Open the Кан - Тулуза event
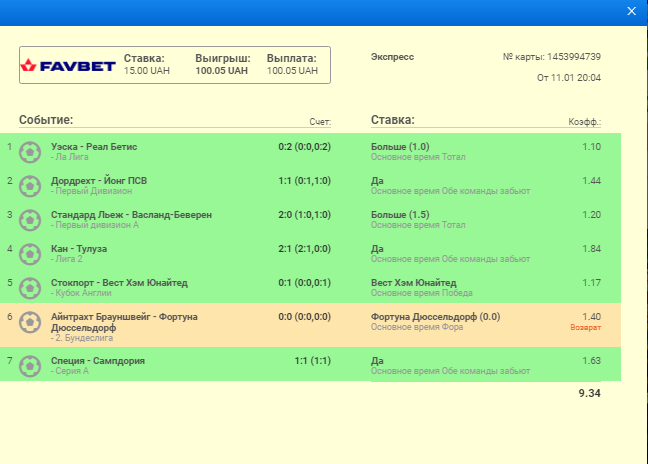The width and height of the screenshot is (648, 464). pyautogui.click(x=78, y=249)
